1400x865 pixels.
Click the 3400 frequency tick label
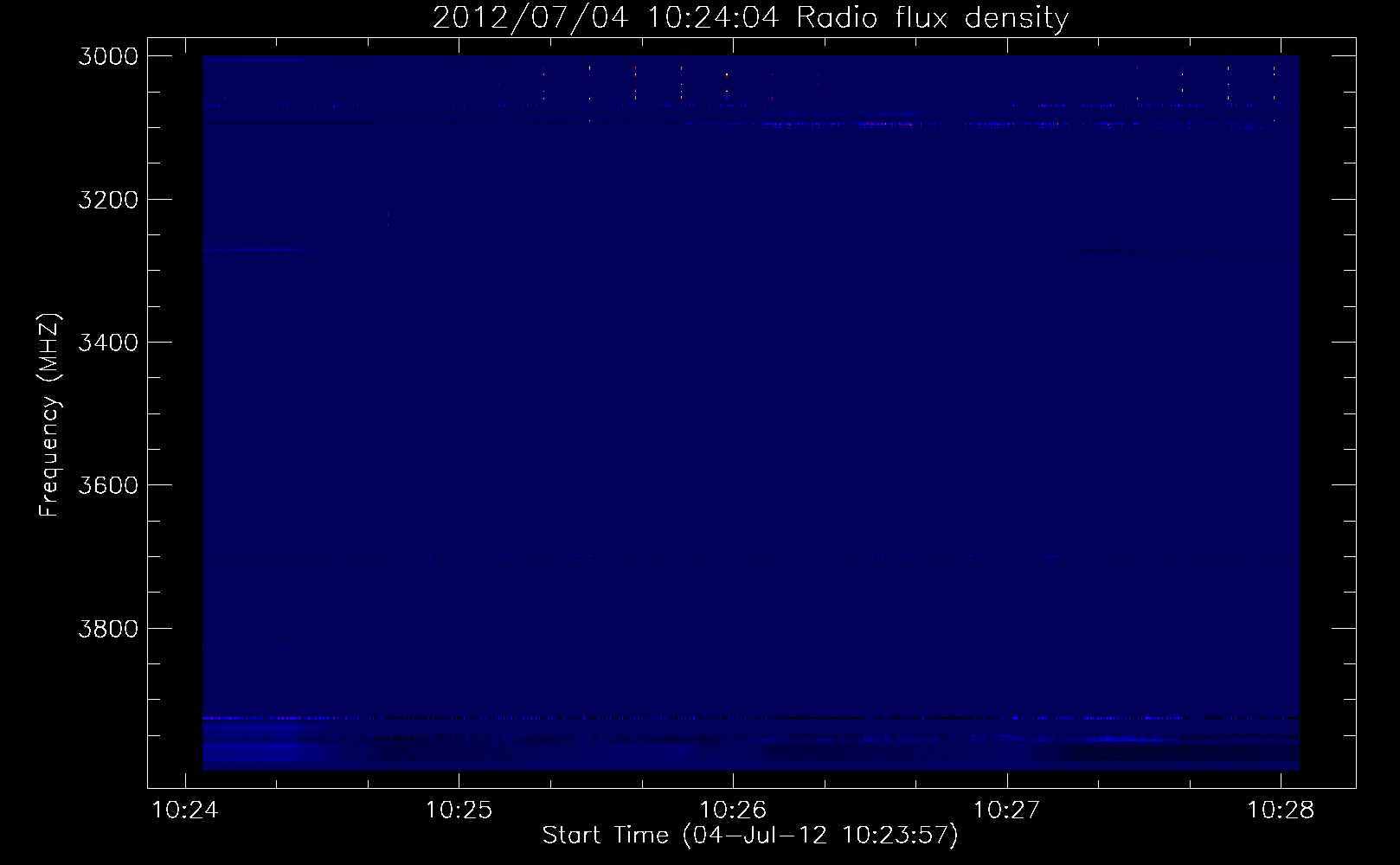pyautogui.click(x=108, y=343)
